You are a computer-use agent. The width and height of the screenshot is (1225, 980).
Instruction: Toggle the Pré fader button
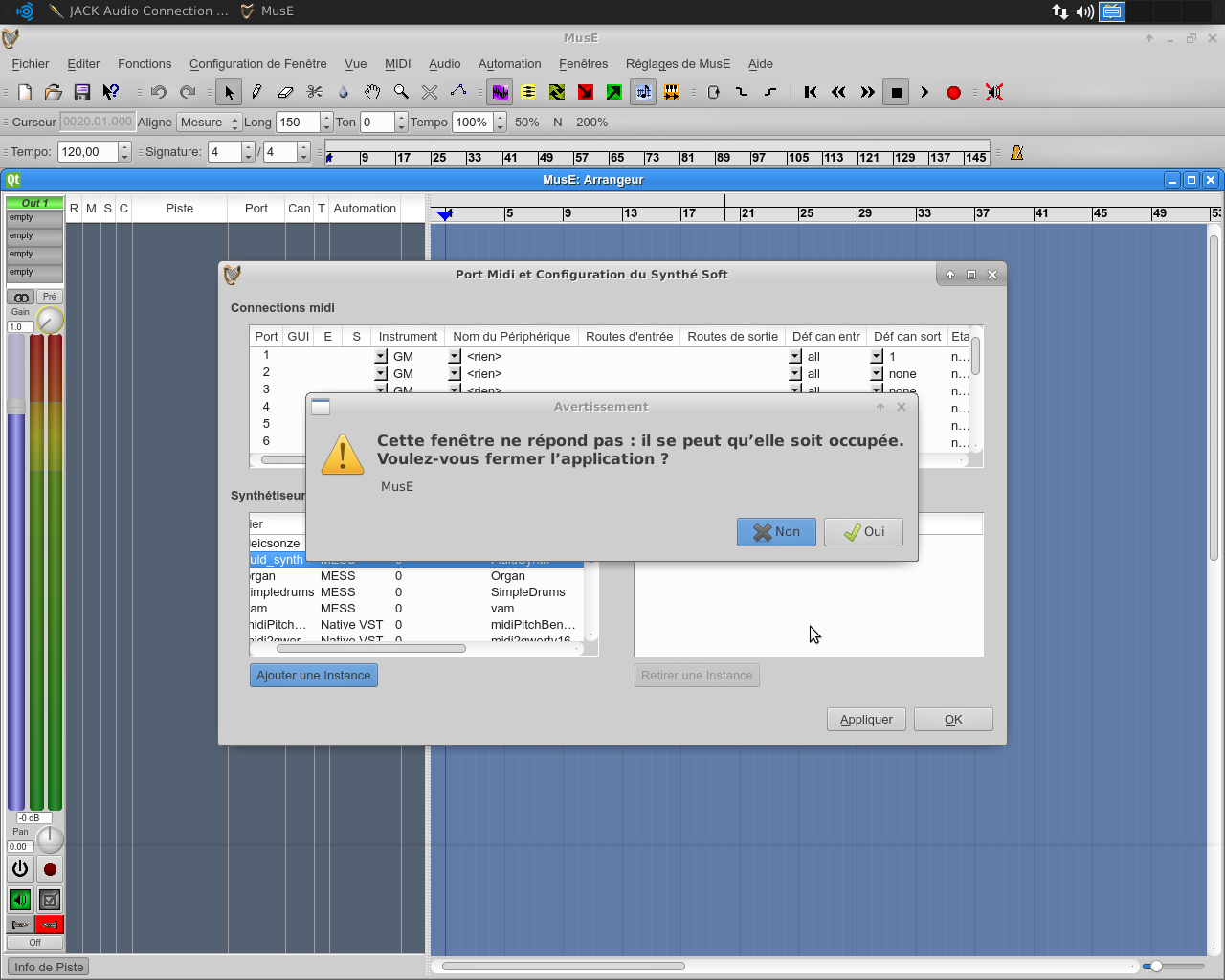tap(50, 297)
